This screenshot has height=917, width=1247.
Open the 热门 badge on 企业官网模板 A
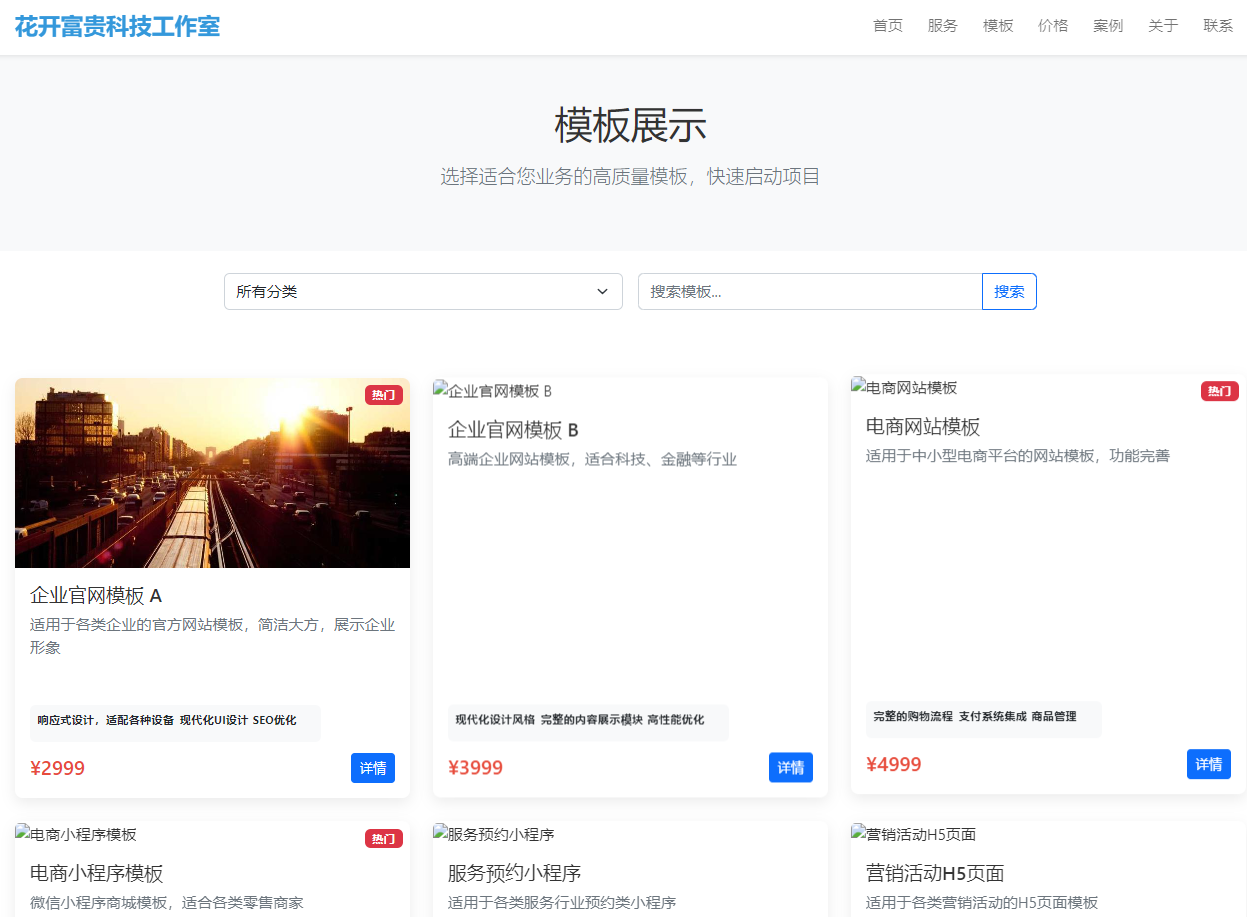click(x=383, y=395)
